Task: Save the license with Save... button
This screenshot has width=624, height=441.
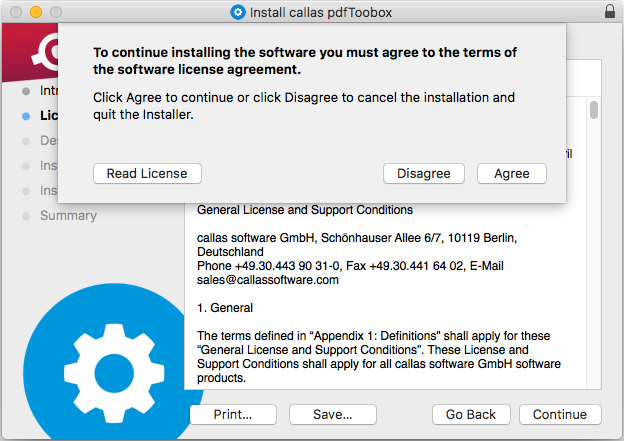Action: (333, 414)
